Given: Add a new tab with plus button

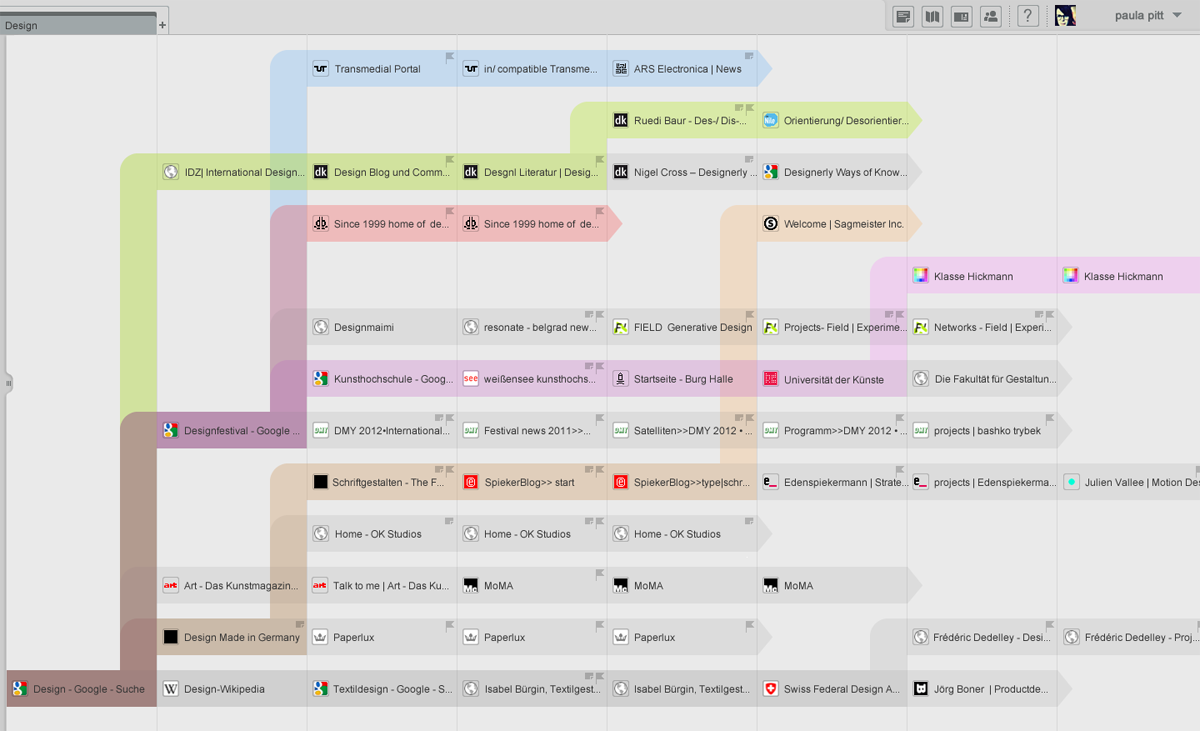Looking at the screenshot, I should (163, 25).
